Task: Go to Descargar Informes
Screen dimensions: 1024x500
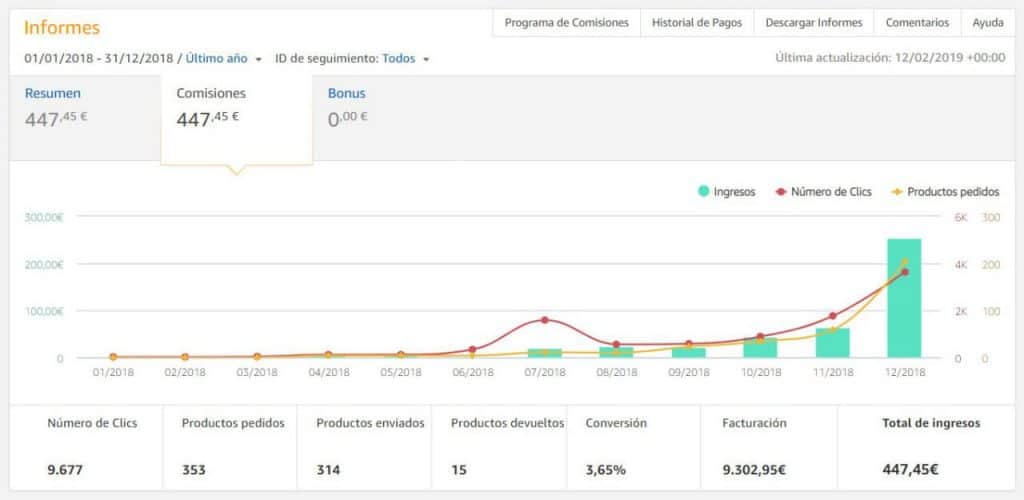Action: click(814, 23)
